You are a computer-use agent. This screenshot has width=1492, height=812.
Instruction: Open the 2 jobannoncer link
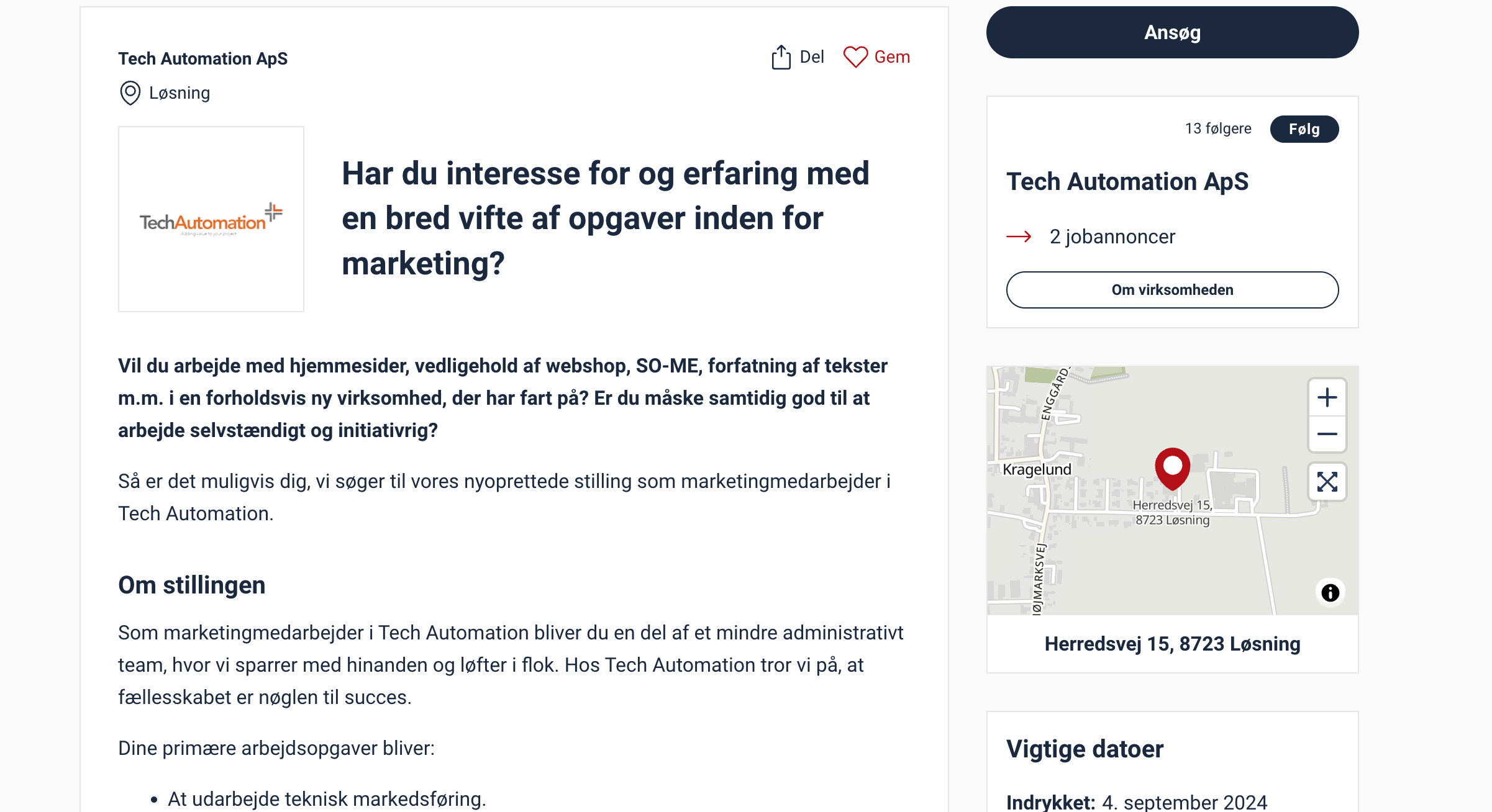tap(1112, 237)
